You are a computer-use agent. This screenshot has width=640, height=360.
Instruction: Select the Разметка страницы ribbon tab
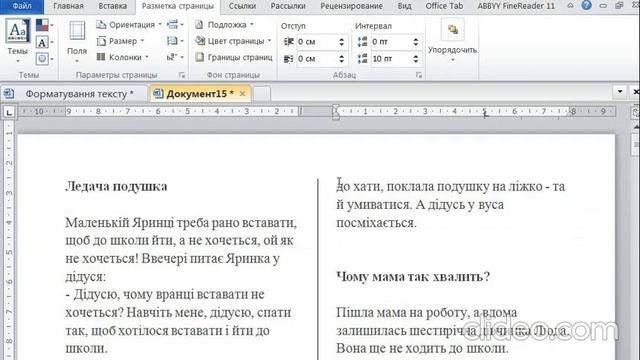point(178,6)
